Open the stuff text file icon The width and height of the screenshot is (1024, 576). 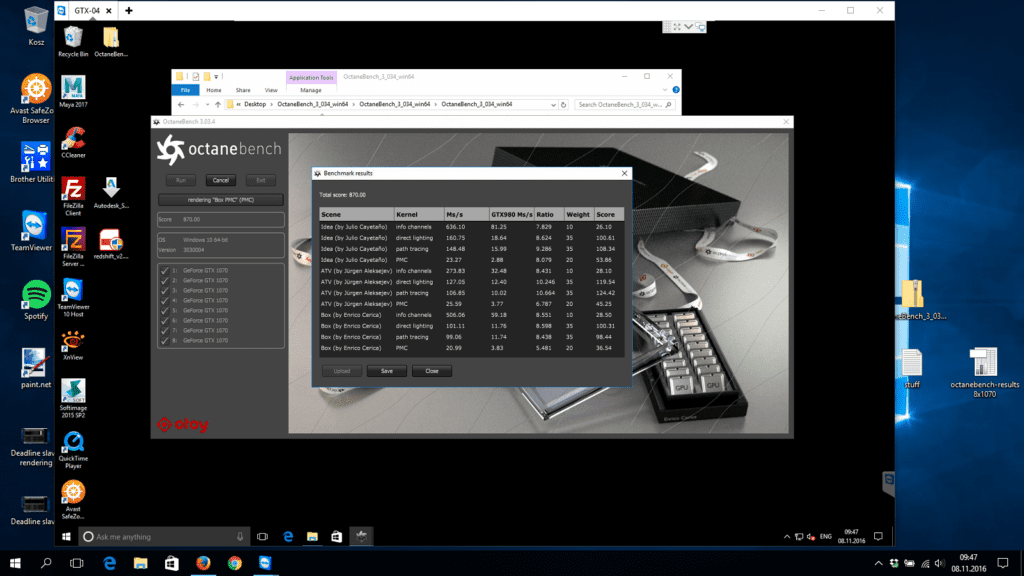(912, 369)
